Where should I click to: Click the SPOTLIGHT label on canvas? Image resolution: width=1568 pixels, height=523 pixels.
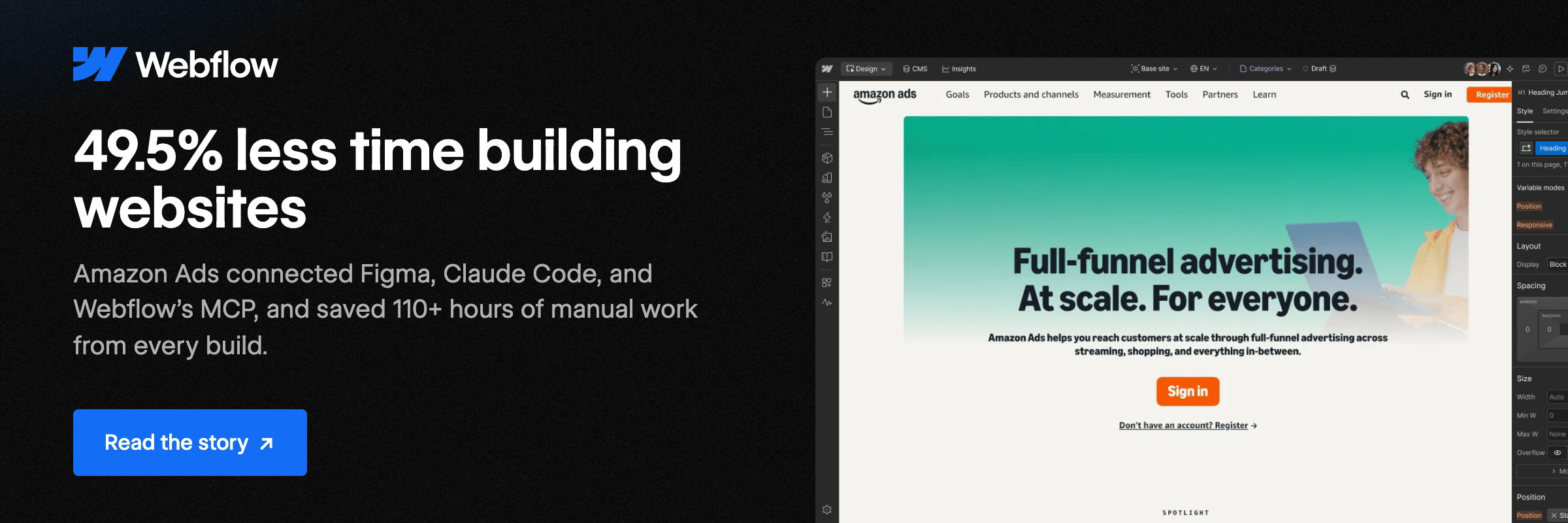(x=1186, y=513)
